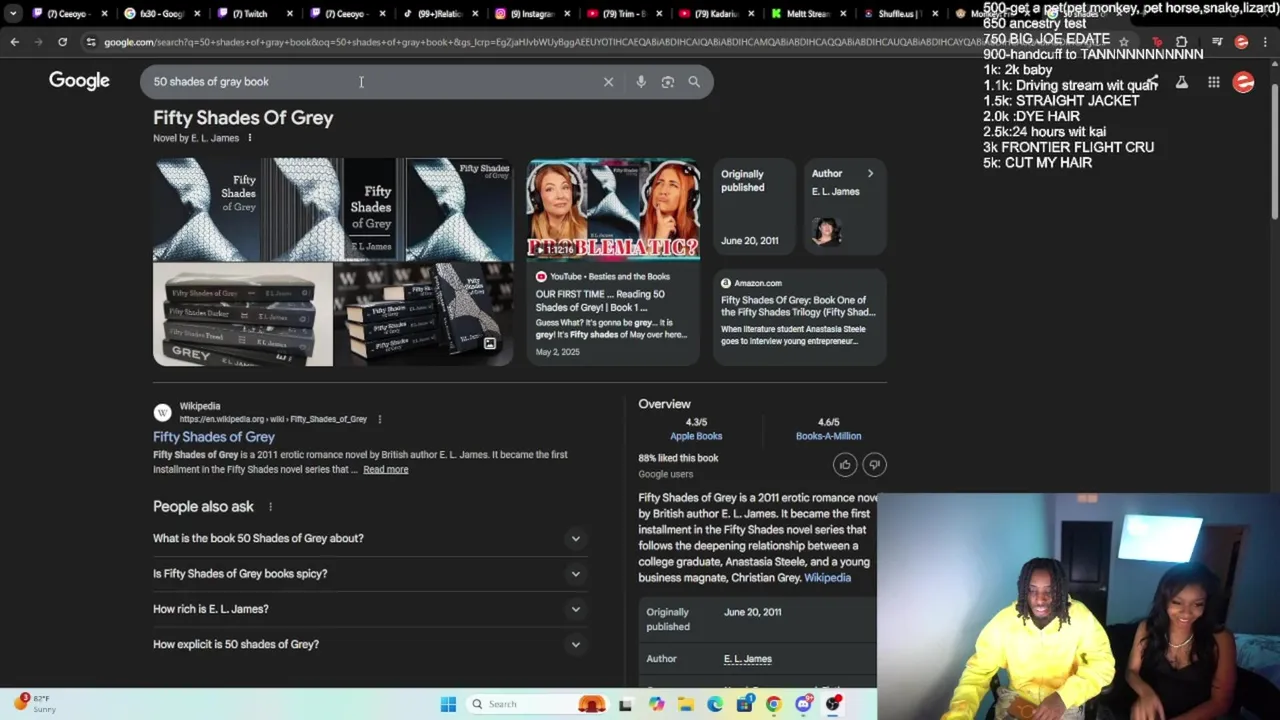The image size is (1280, 720).
Task: Thumbs up the book overview
Action: tap(845, 464)
